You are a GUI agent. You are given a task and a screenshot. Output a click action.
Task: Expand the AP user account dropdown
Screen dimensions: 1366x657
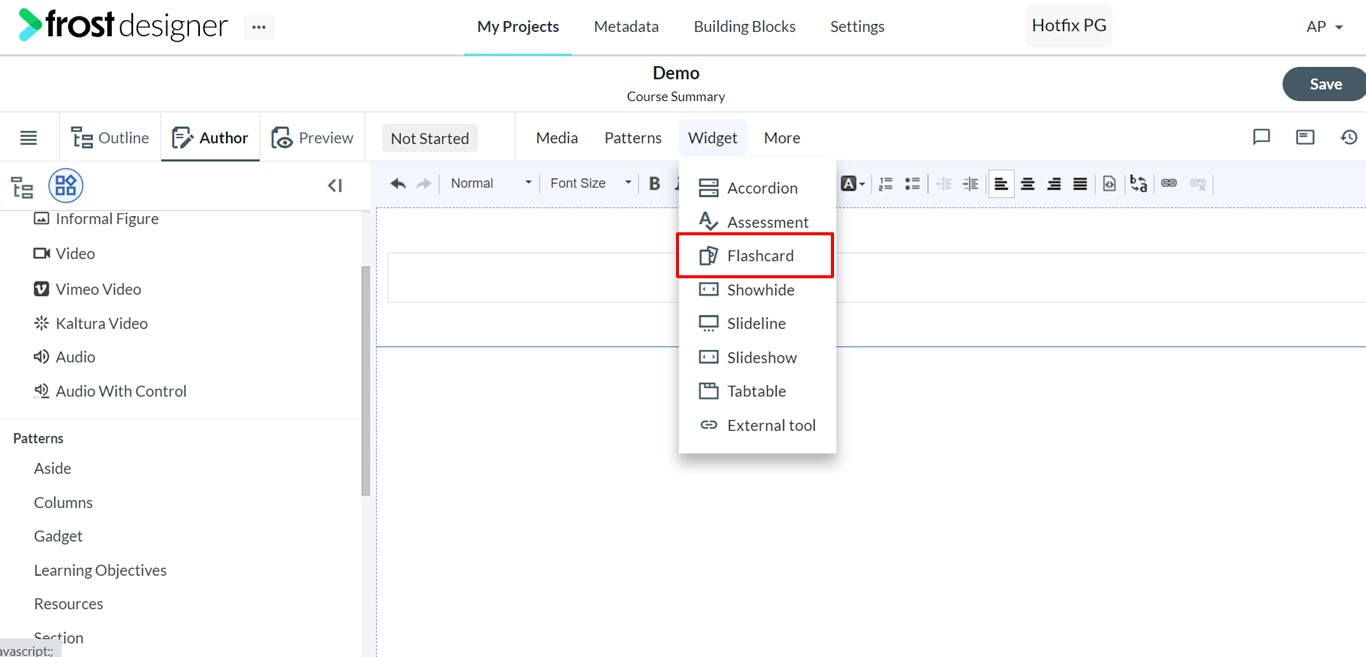(x=1324, y=27)
